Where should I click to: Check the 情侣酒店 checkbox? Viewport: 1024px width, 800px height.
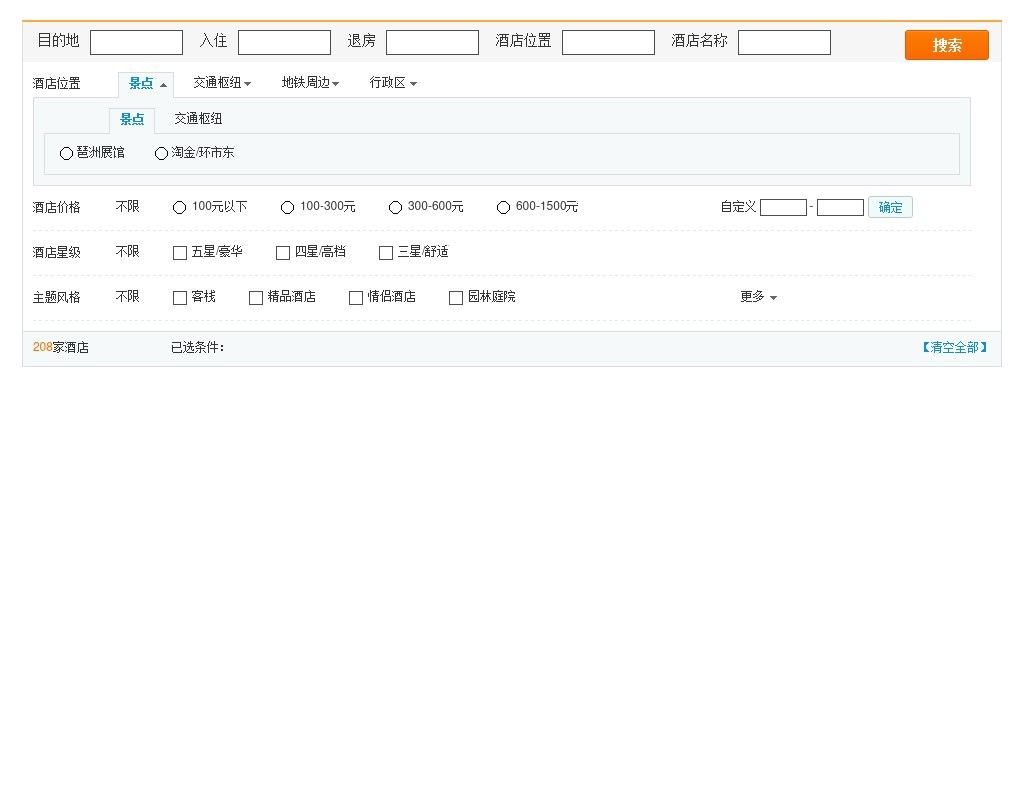coord(356,298)
